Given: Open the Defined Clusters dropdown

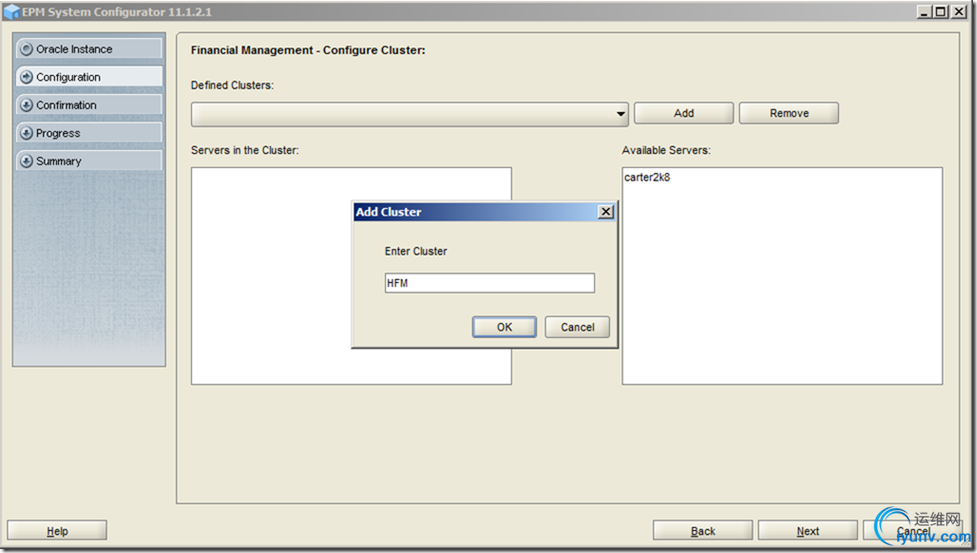Looking at the screenshot, I should click(x=620, y=114).
